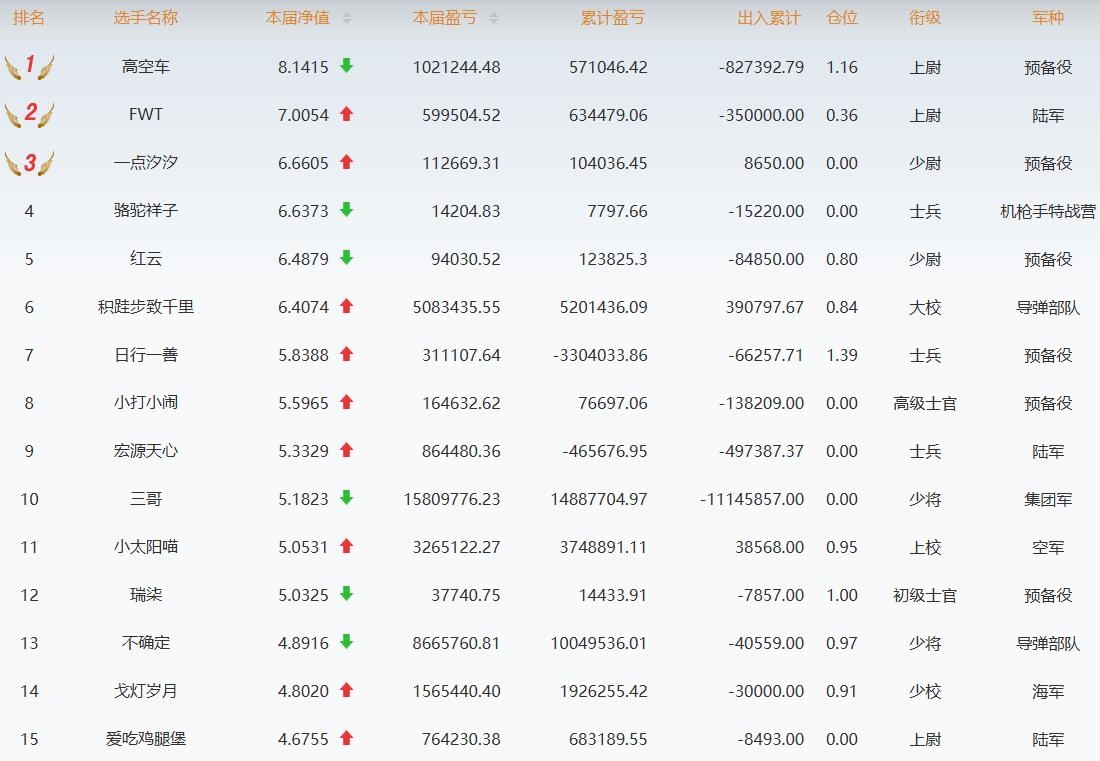This screenshot has width=1100, height=761.
Task: Select player name 三哥
Action: [x=146, y=499]
